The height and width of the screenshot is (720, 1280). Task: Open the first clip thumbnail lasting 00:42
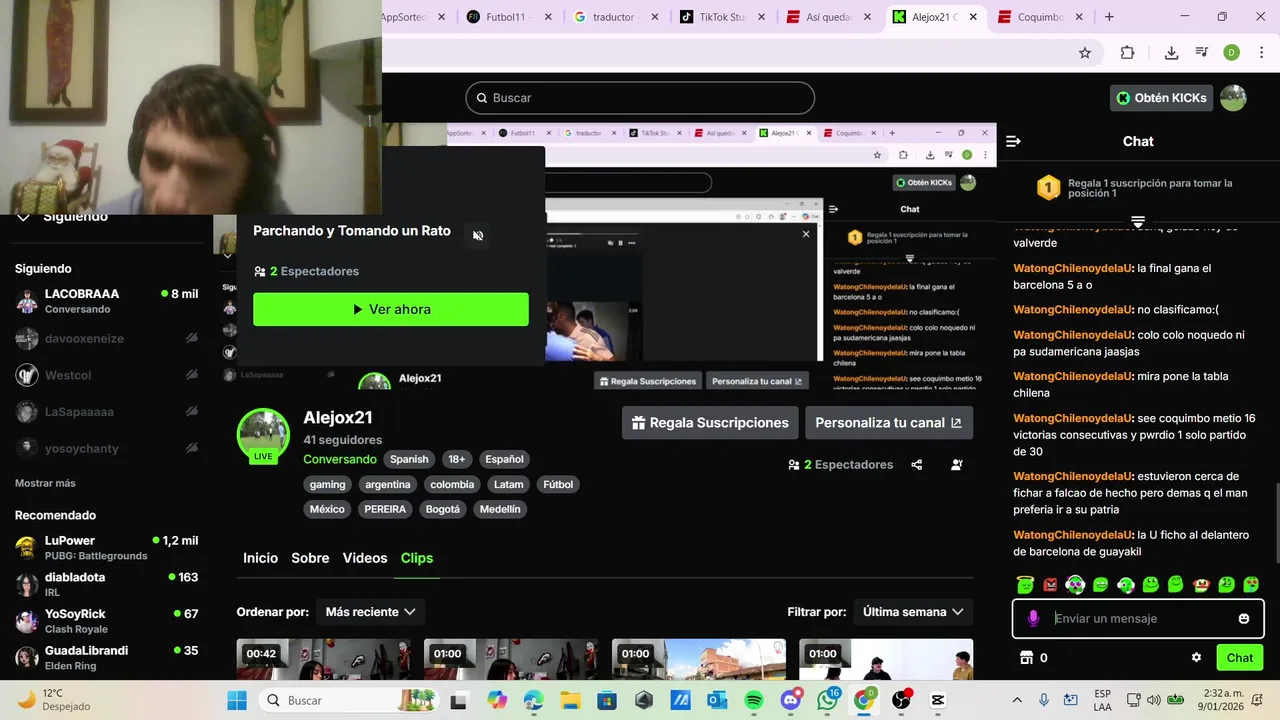pos(323,659)
